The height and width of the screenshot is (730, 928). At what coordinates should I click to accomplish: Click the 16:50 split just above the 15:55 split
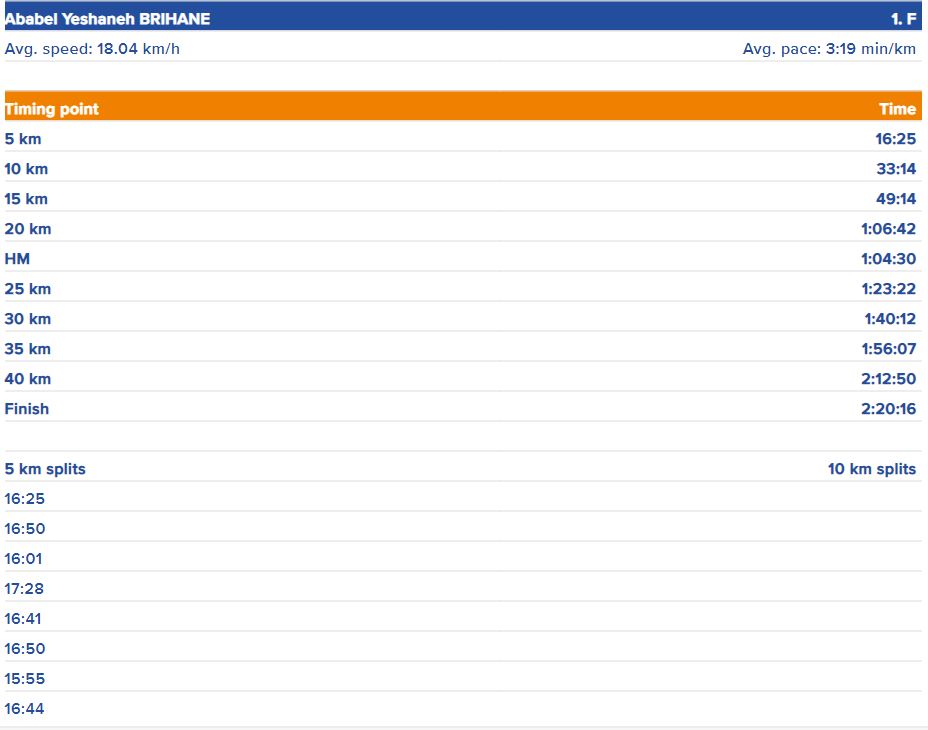point(24,649)
